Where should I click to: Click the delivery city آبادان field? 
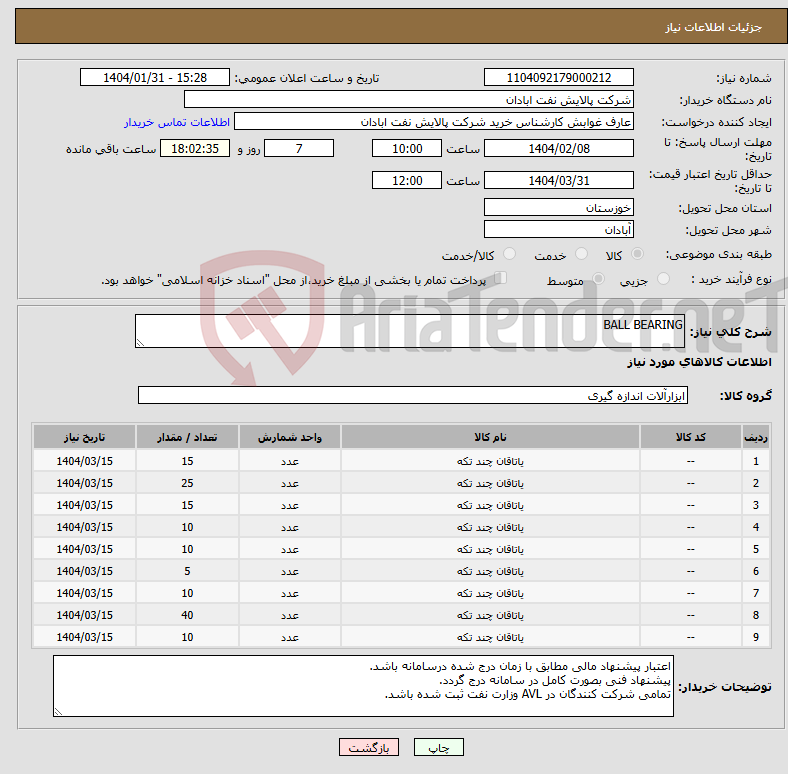[x=558, y=229]
